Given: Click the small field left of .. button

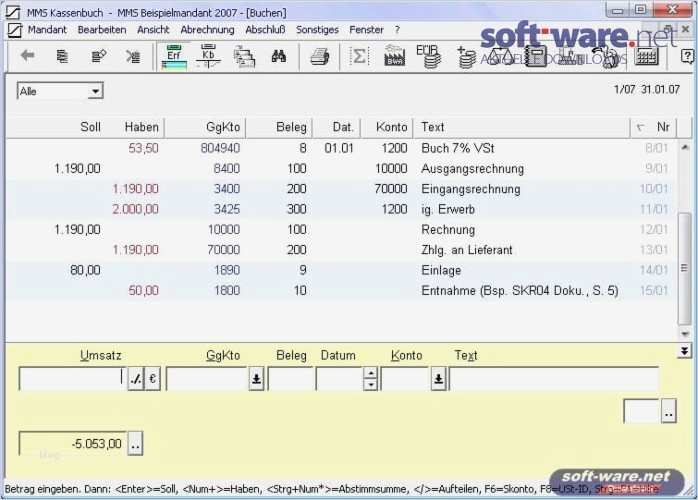Looking at the screenshot, I should (641, 411).
